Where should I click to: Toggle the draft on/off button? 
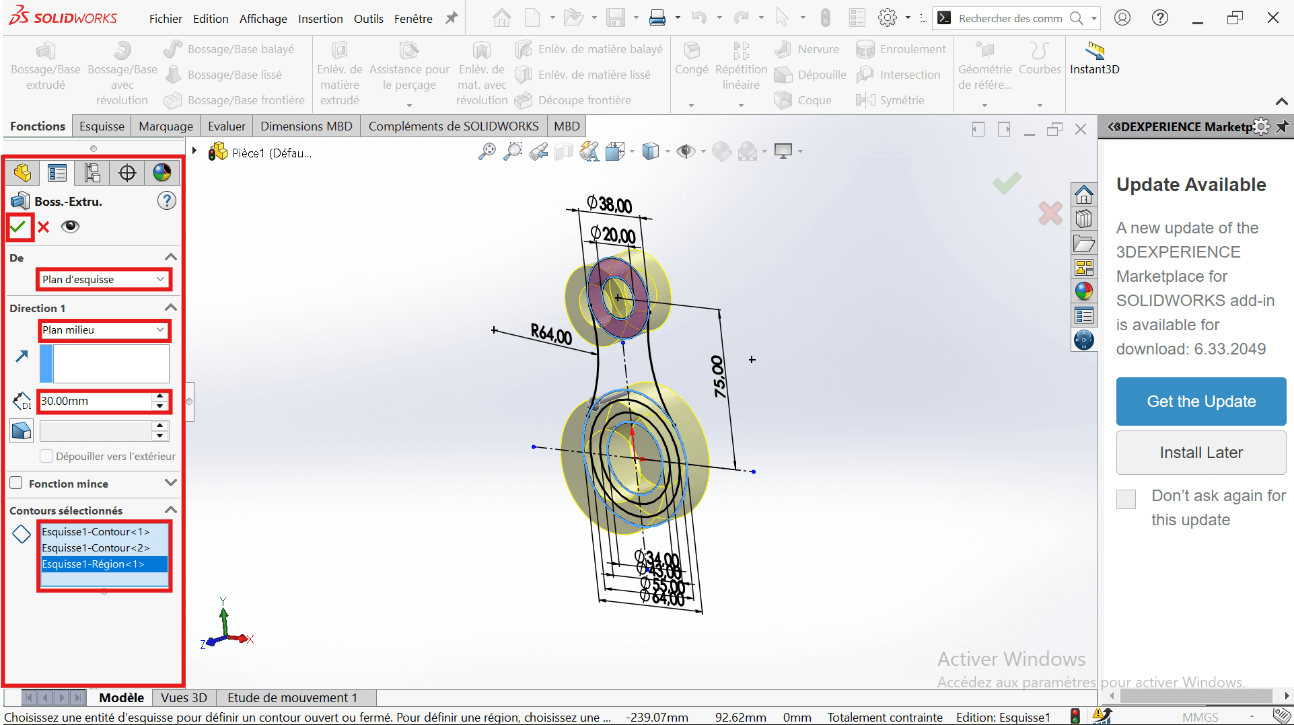22,431
